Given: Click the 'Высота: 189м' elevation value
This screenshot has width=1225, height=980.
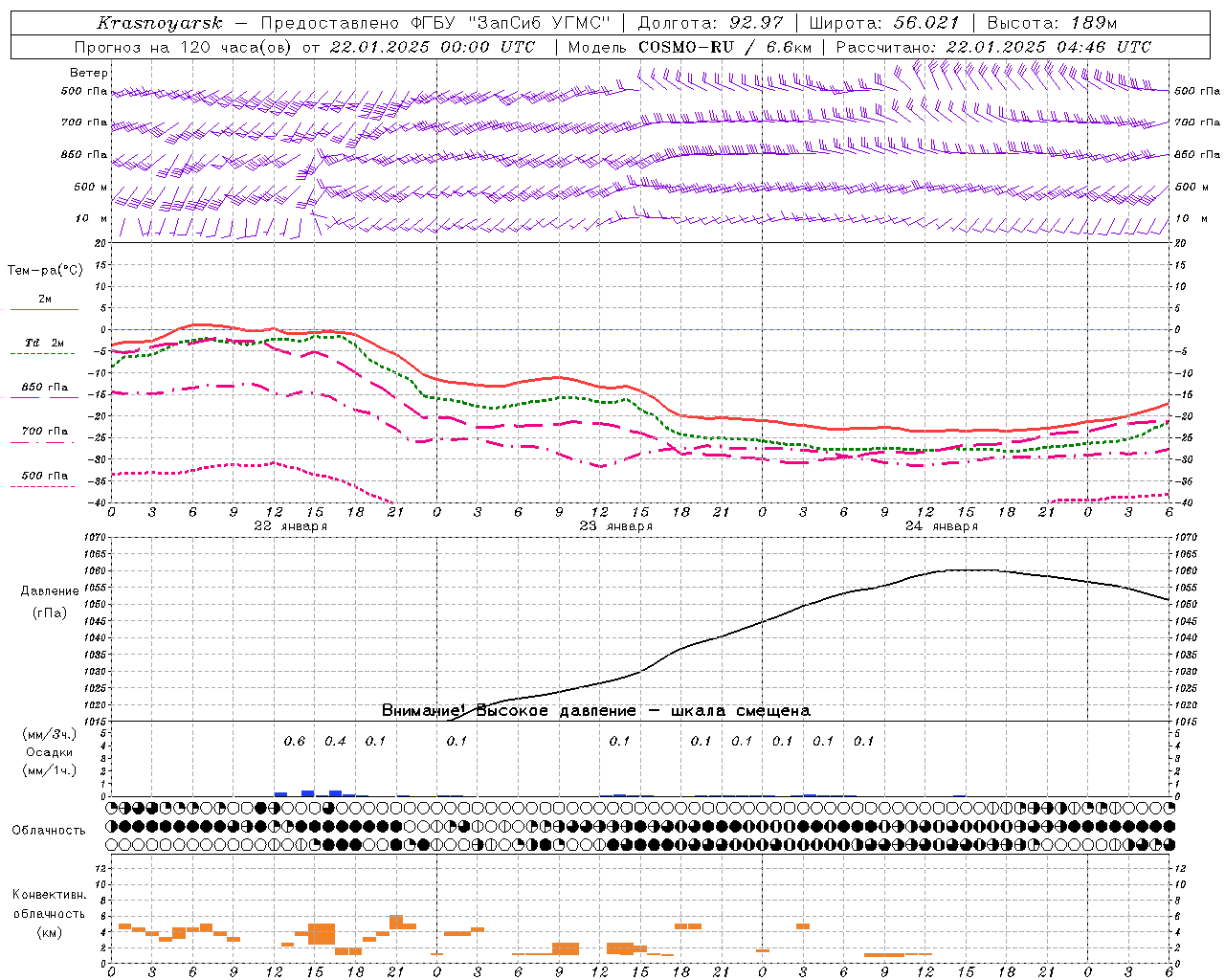Looking at the screenshot, I should click(x=1052, y=23).
